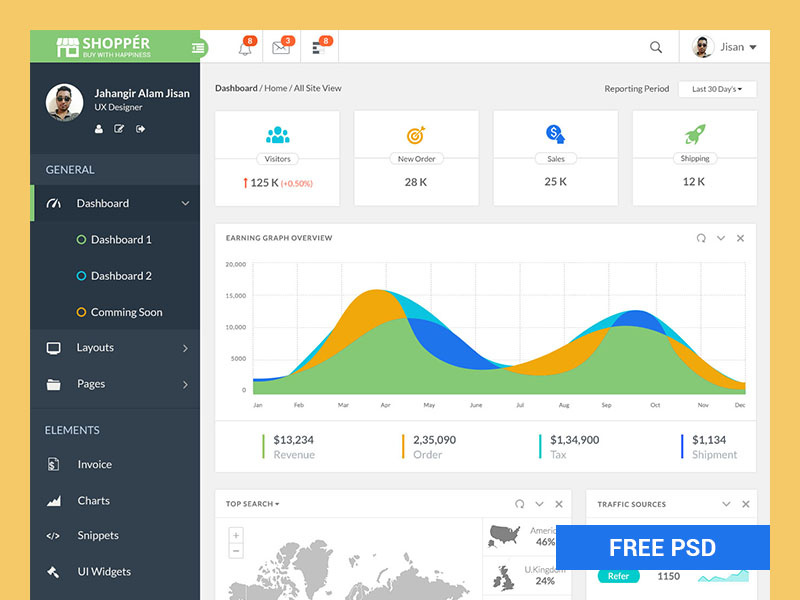
Task: Click the Dashboard breadcrumb link
Action: coord(236,88)
